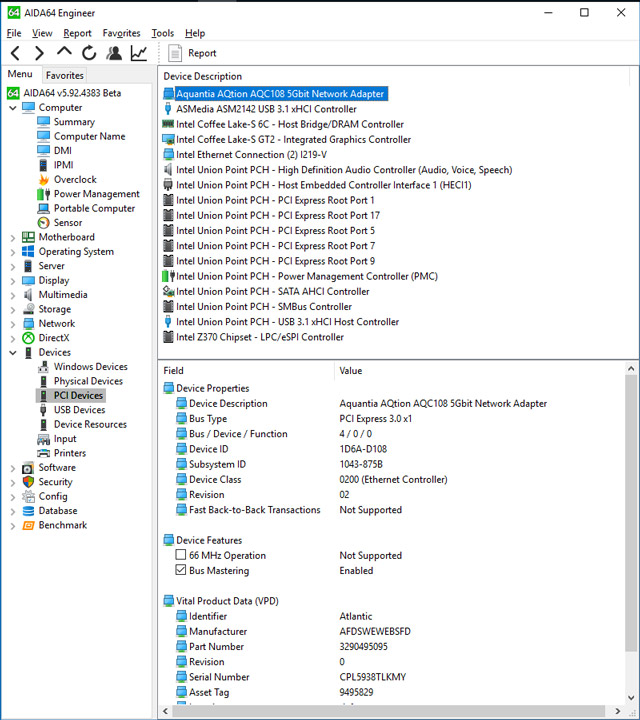Click the details pane scroll-up arrow

coord(631,369)
